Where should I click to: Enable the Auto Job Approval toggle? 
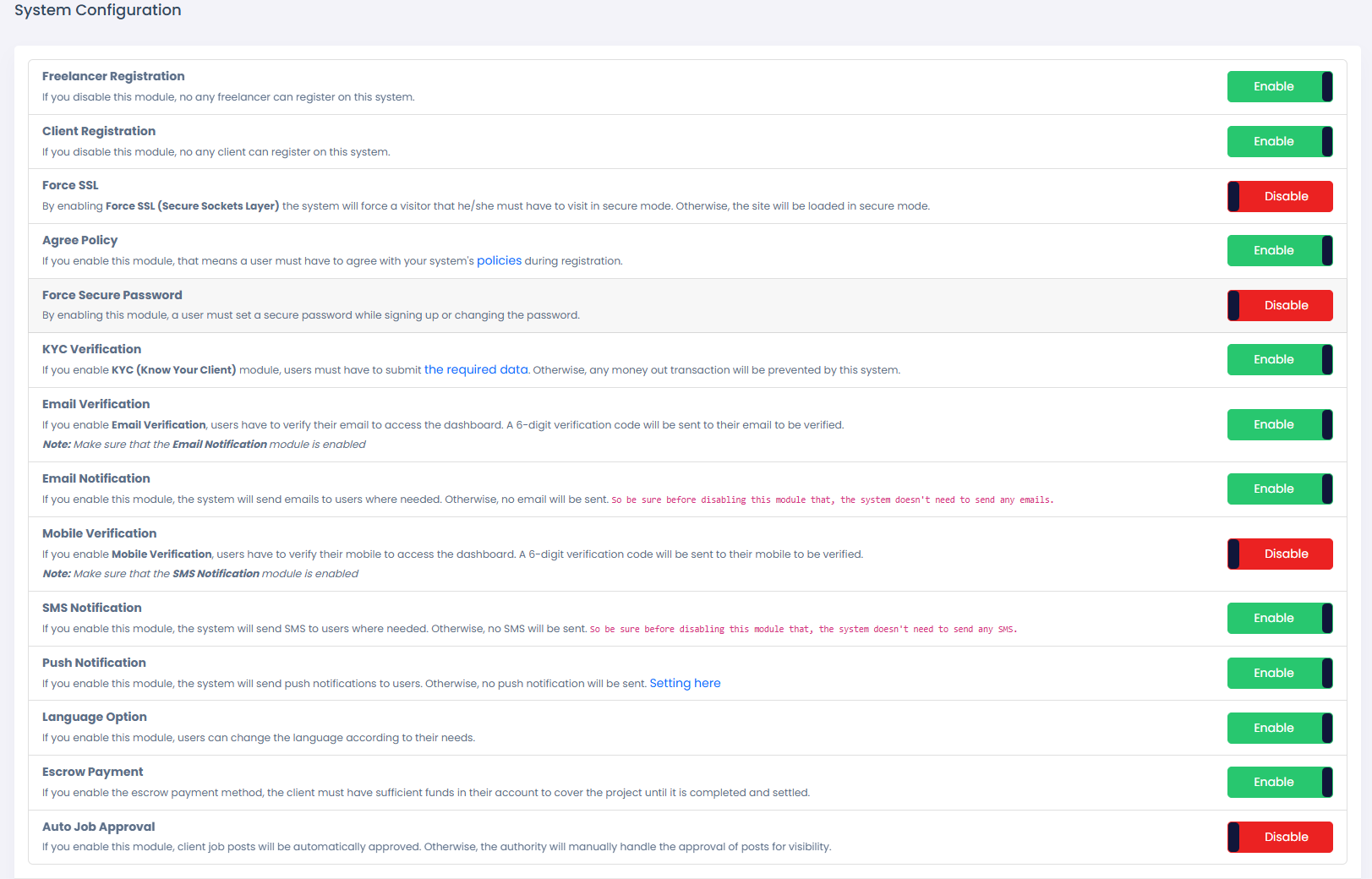coord(1279,838)
